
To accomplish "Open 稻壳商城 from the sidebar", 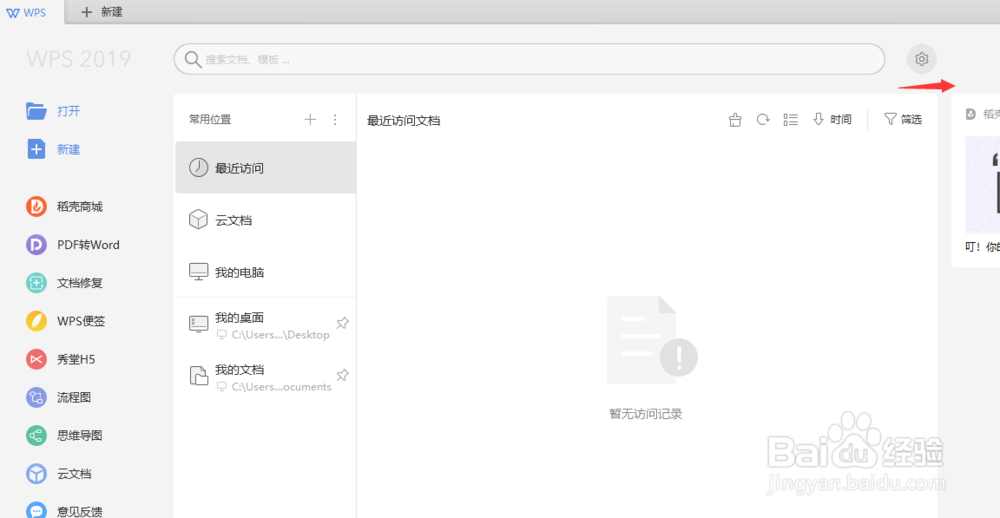I will point(64,207).
